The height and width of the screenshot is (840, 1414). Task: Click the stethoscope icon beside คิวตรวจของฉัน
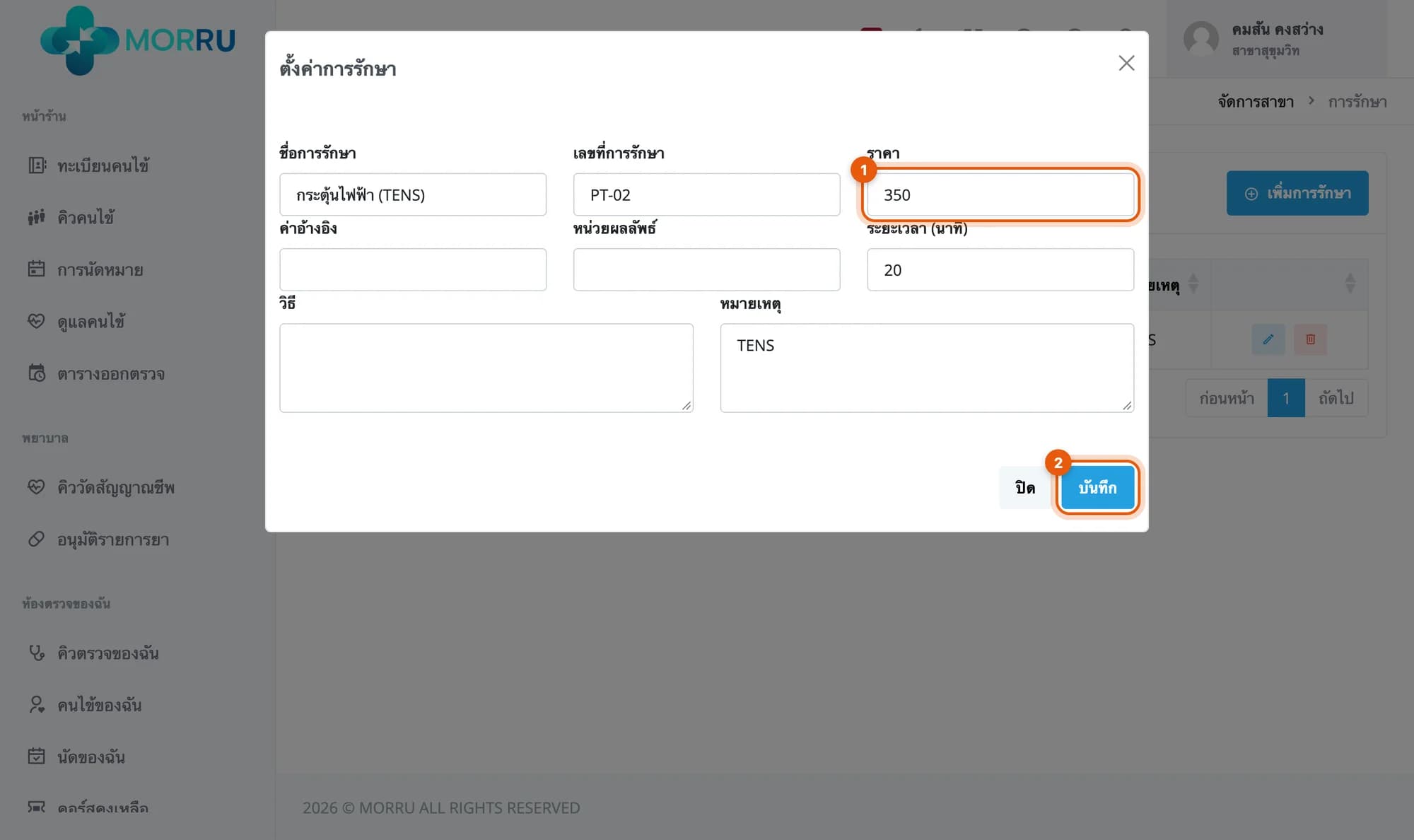pos(37,652)
